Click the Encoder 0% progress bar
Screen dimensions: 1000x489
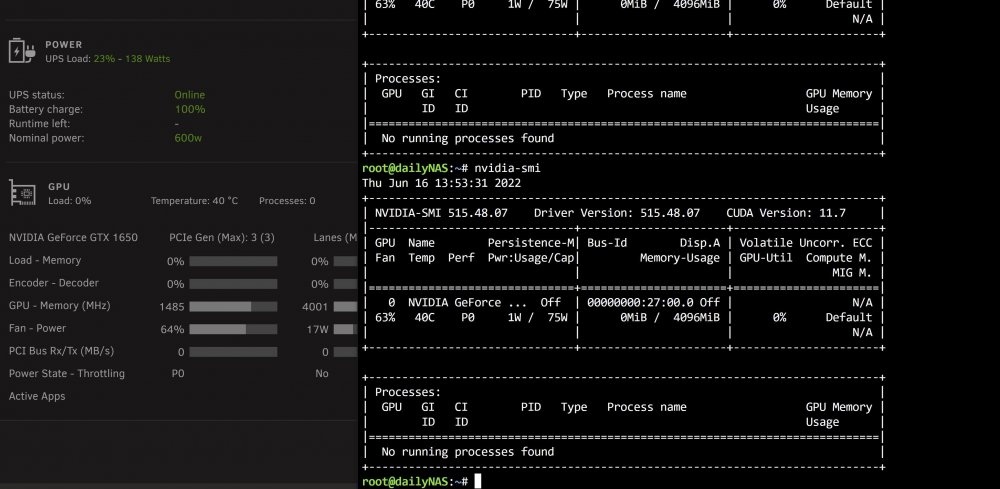tap(233, 284)
